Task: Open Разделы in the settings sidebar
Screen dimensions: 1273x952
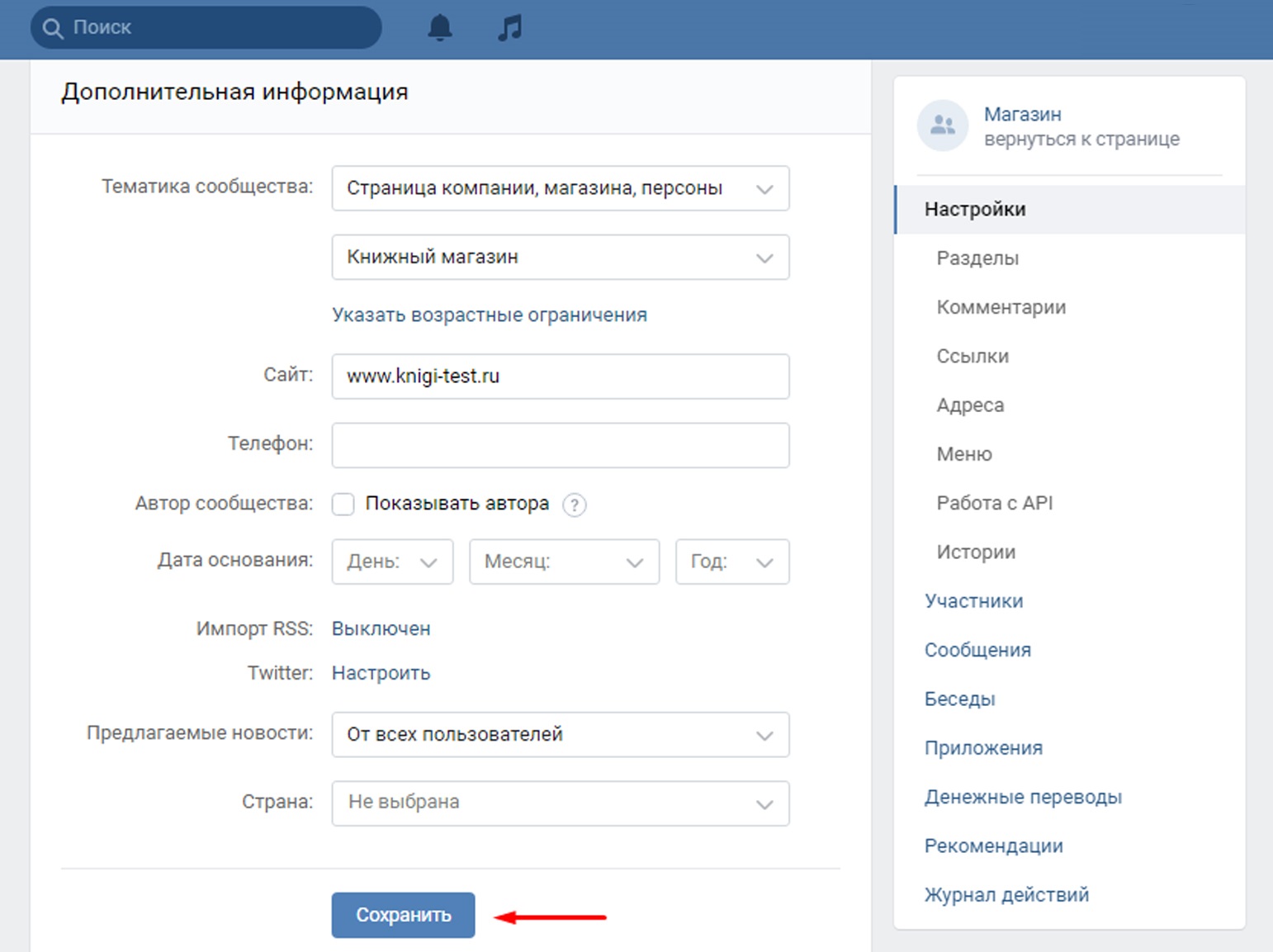Action: point(977,258)
